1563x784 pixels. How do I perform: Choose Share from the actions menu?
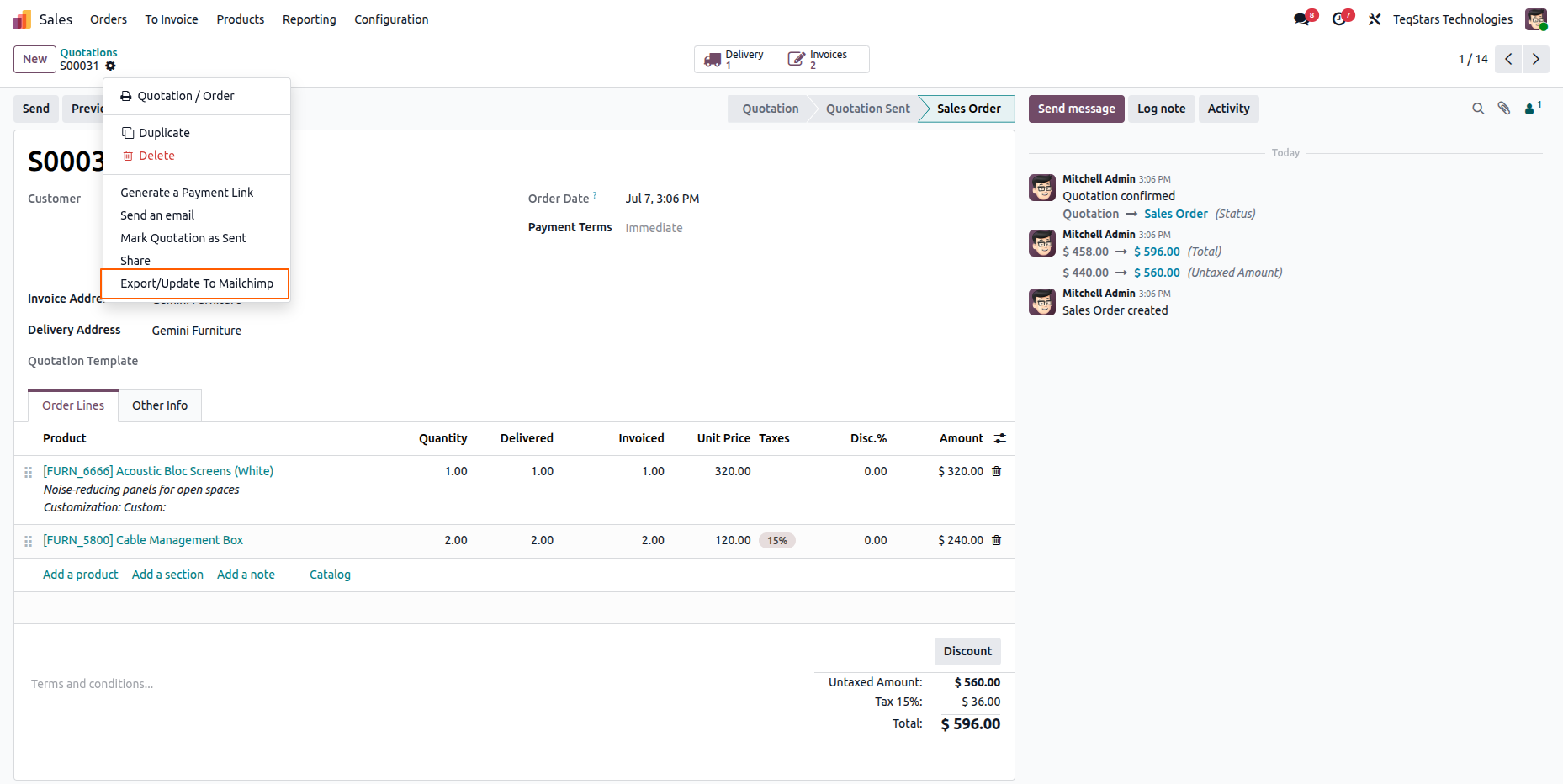pos(197,261)
